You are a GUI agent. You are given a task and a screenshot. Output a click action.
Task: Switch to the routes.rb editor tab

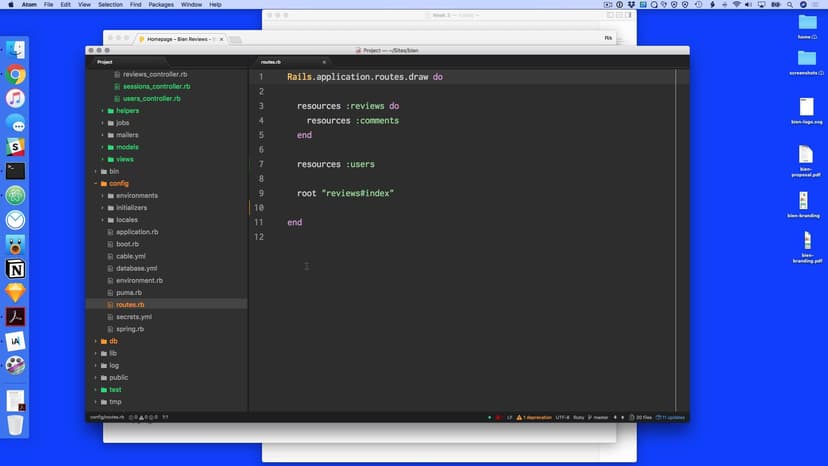[272, 62]
